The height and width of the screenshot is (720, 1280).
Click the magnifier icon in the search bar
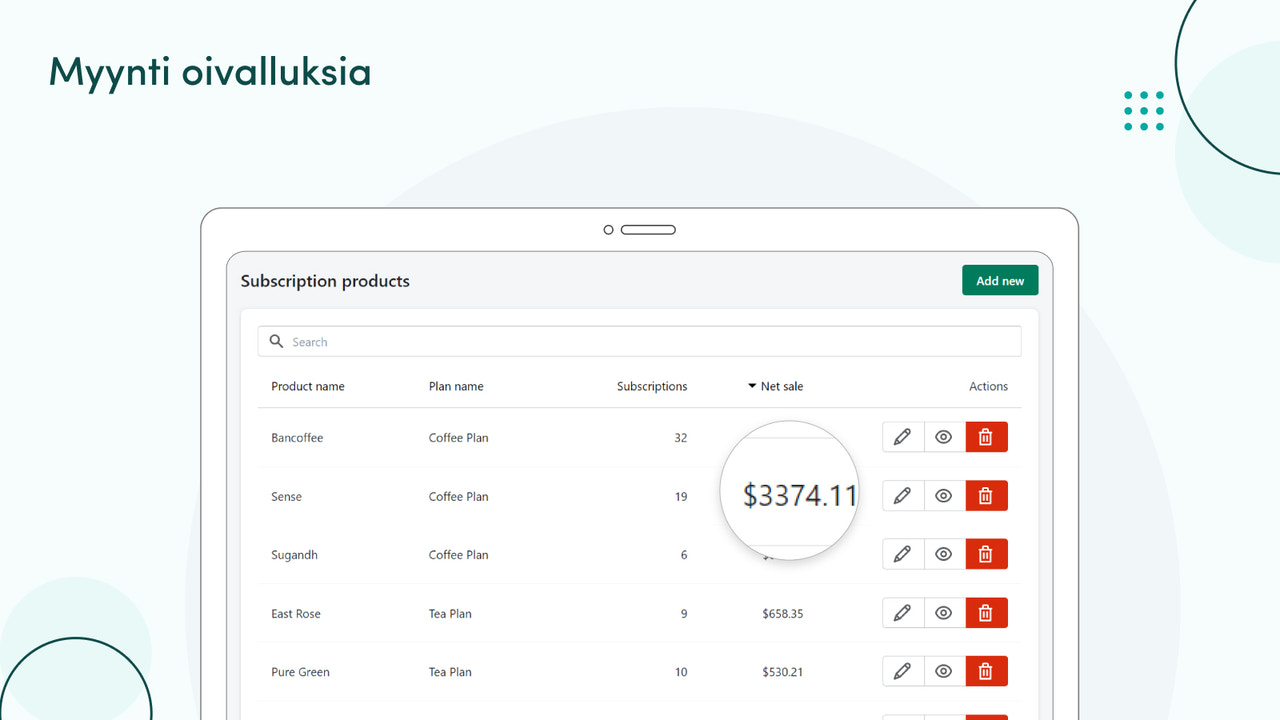277,342
